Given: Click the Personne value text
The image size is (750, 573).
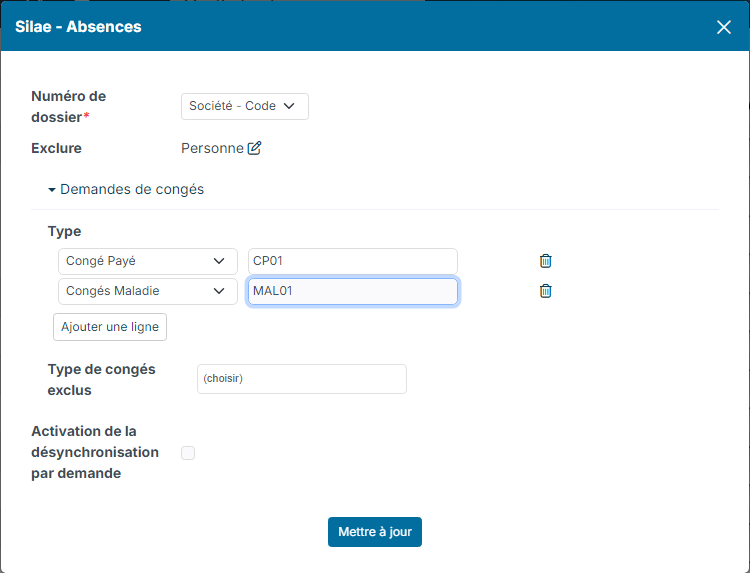Looking at the screenshot, I should tap(212, 148).
